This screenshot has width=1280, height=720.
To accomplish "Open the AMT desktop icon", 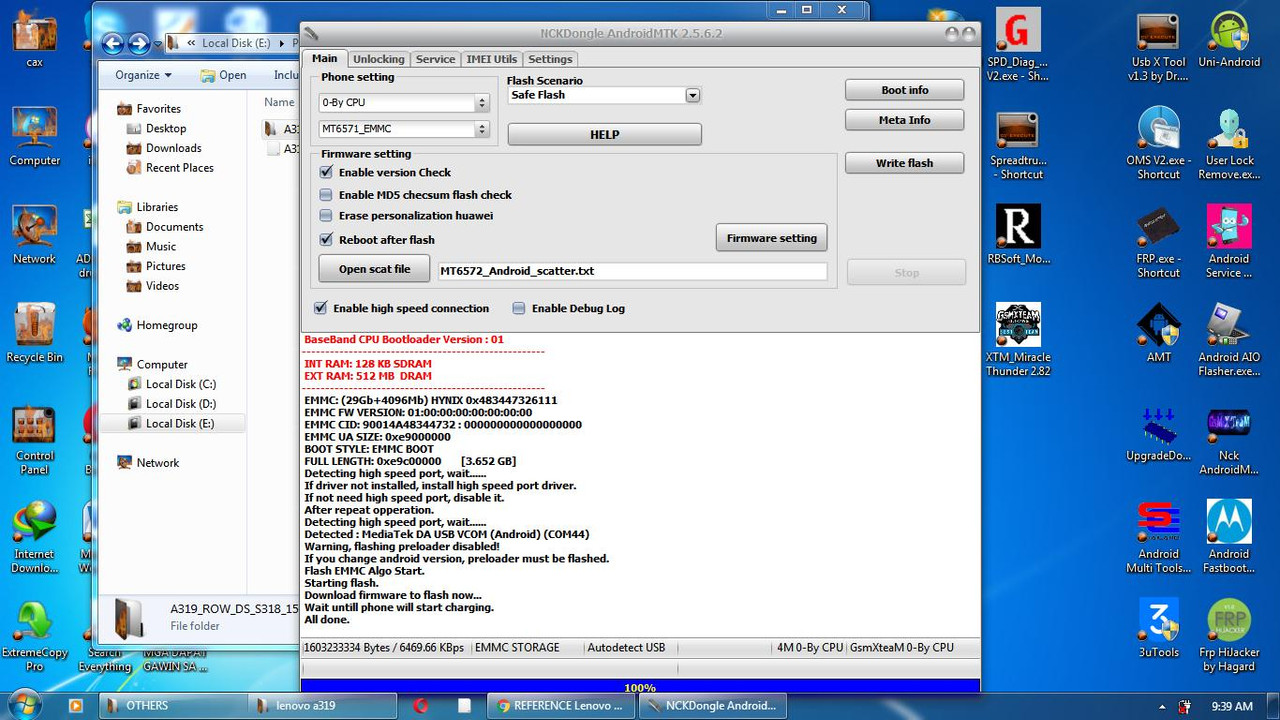I will (1158, 335).
